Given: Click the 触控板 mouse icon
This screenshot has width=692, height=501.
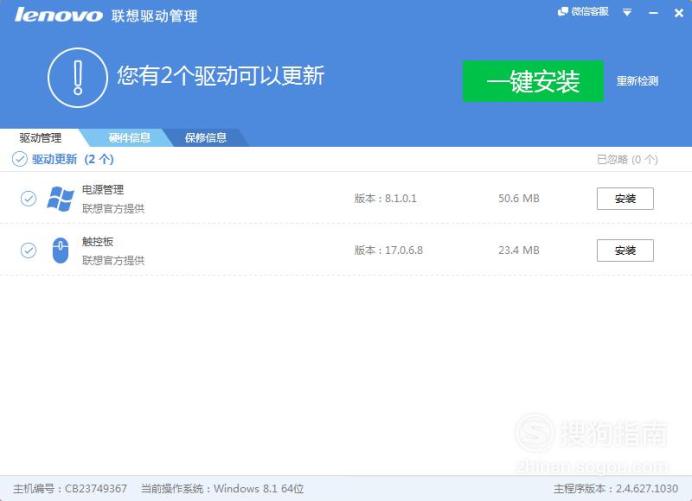Looking at the screenshot, I should (x=60, y=250).
